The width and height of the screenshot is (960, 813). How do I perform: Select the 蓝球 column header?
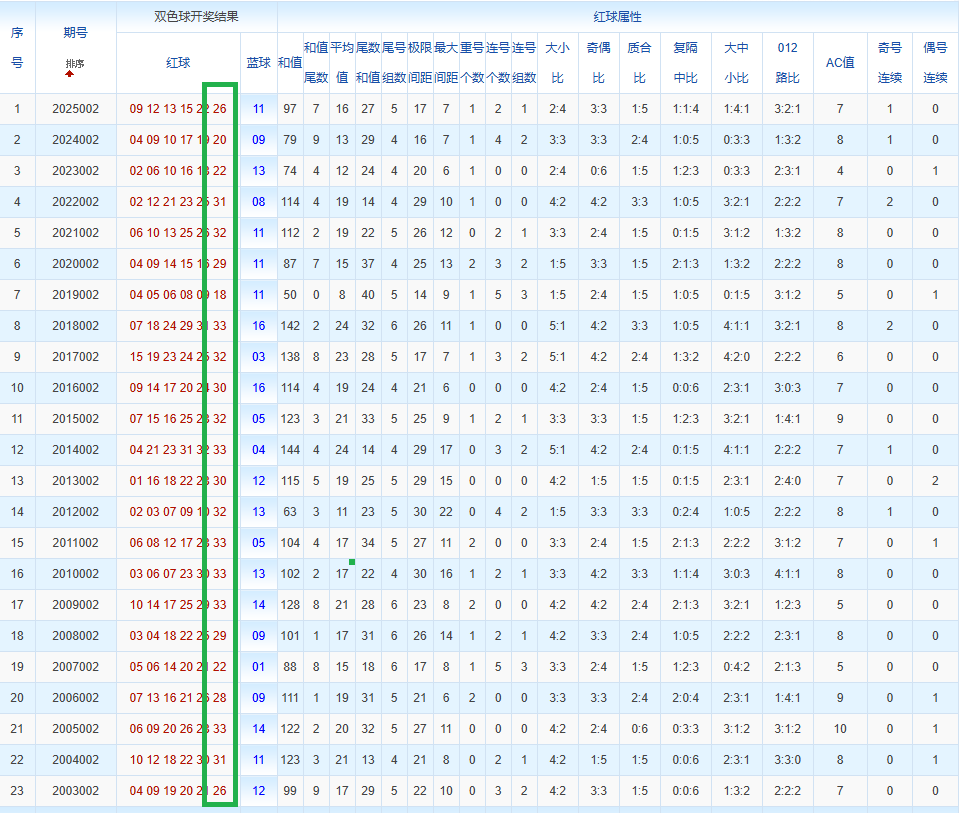point(258,63)
